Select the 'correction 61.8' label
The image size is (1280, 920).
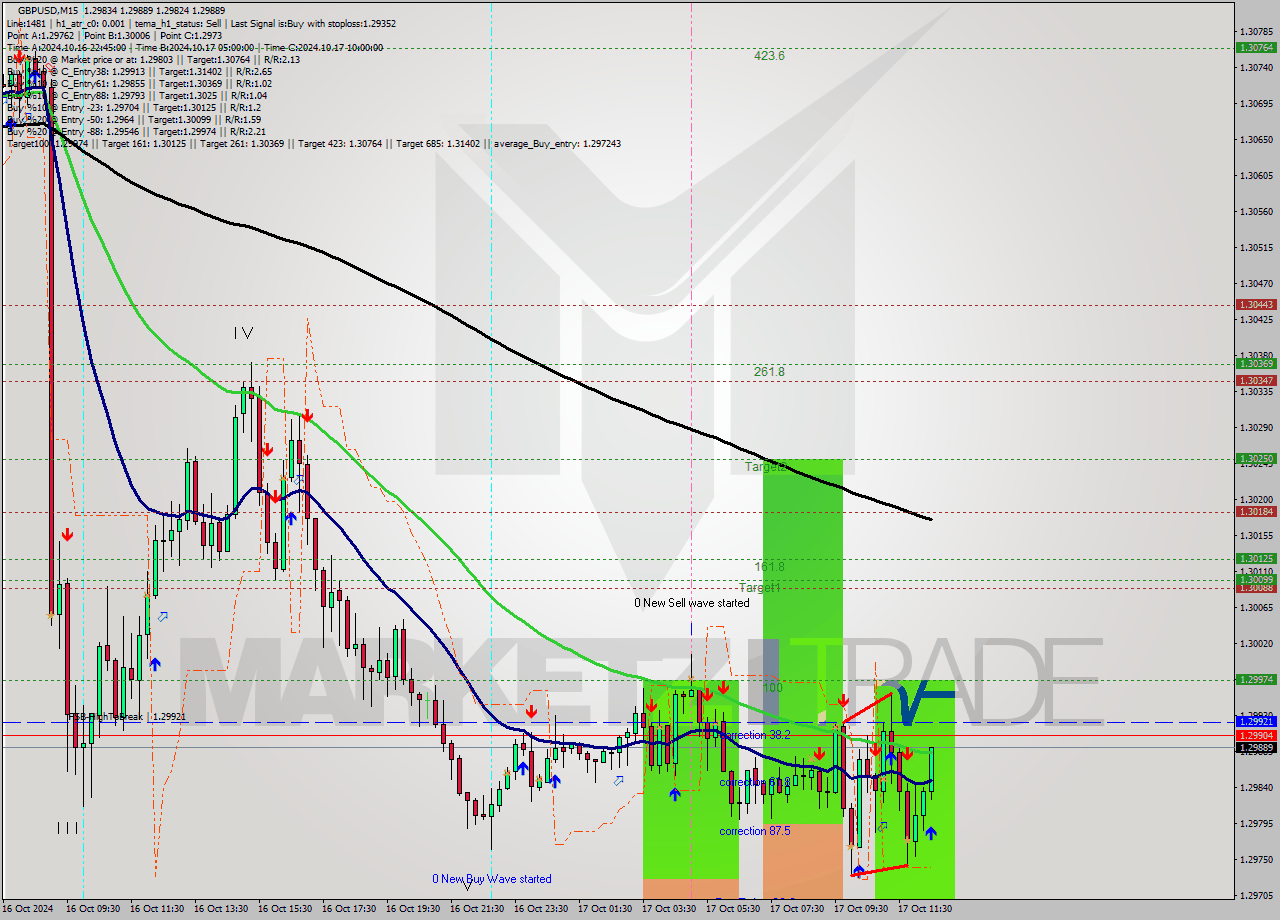755,782
